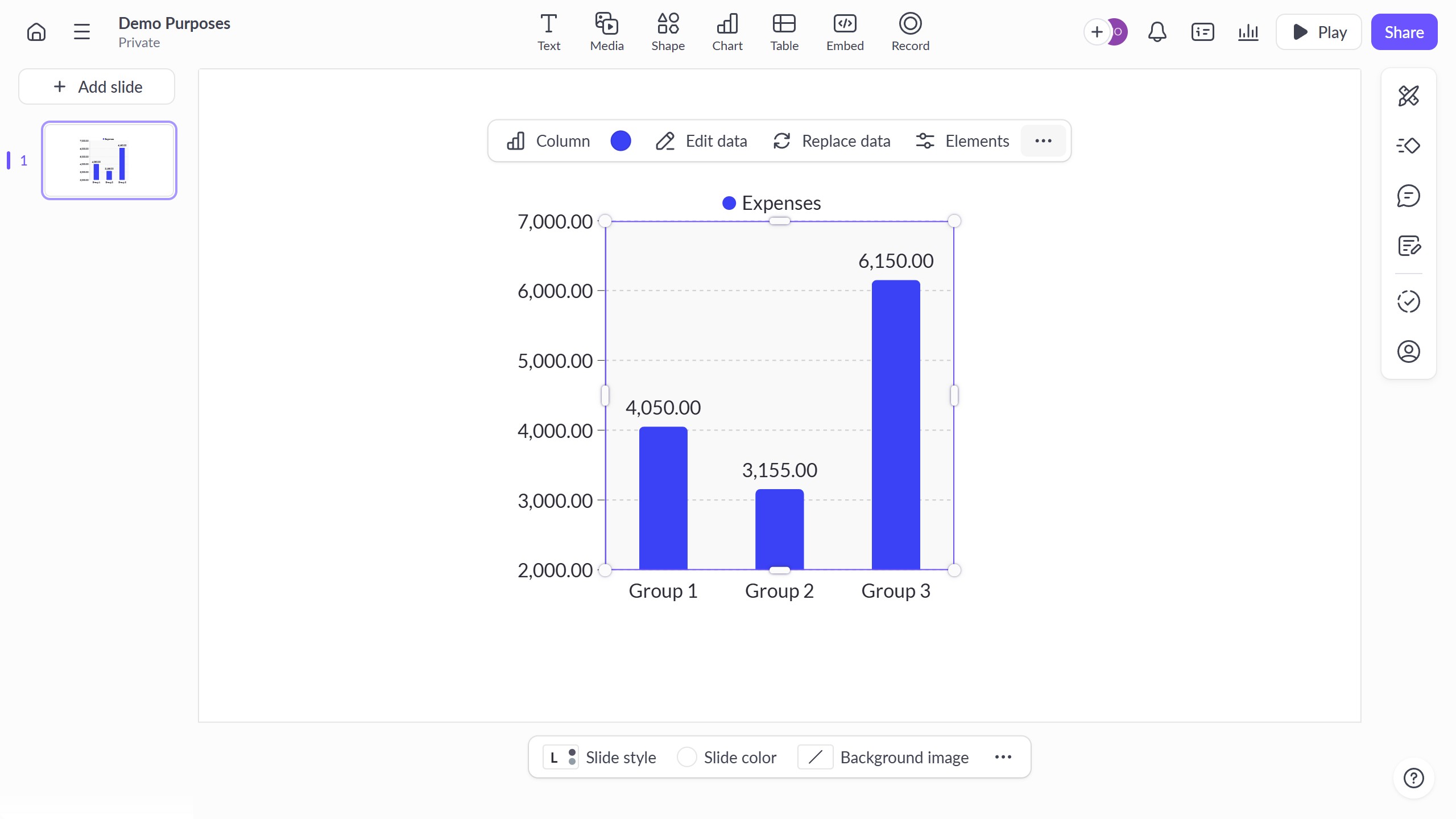Toggle the Expenses legend series

tap(771, 203)
